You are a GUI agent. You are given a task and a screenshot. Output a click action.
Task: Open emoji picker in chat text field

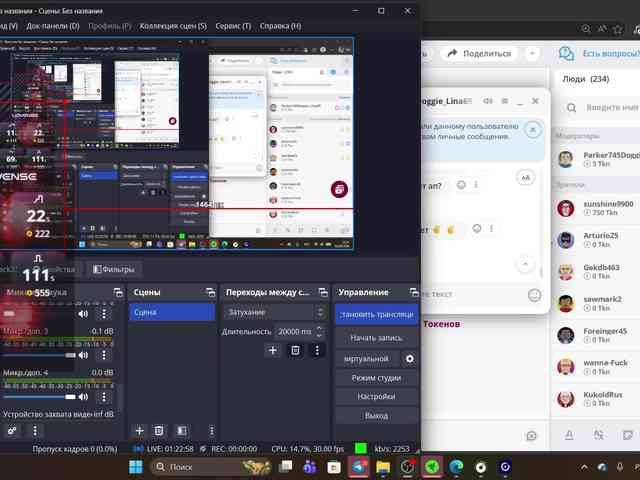click(x=534, y=295)
